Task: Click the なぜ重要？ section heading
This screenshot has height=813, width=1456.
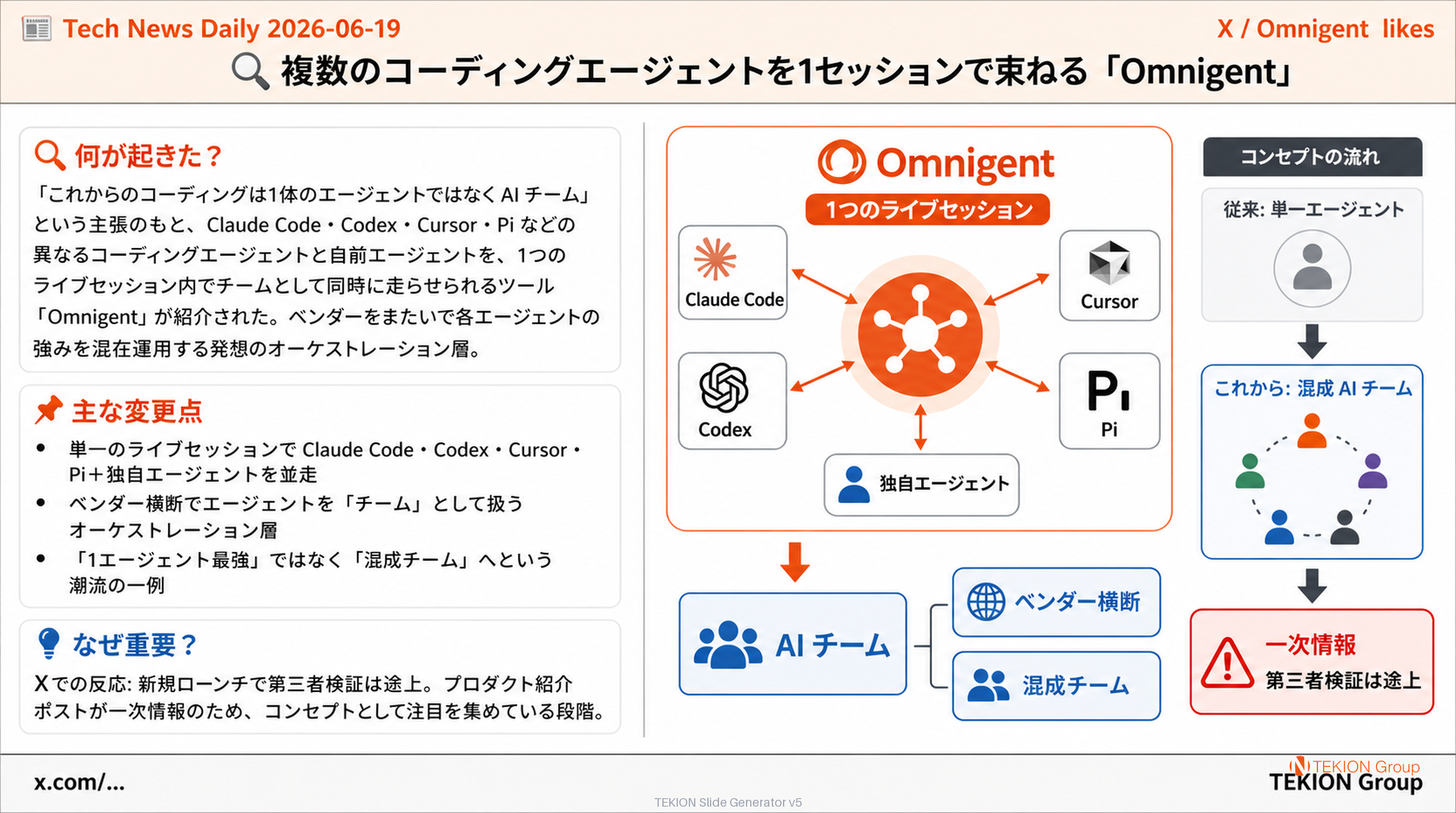Action: point(134,645)
